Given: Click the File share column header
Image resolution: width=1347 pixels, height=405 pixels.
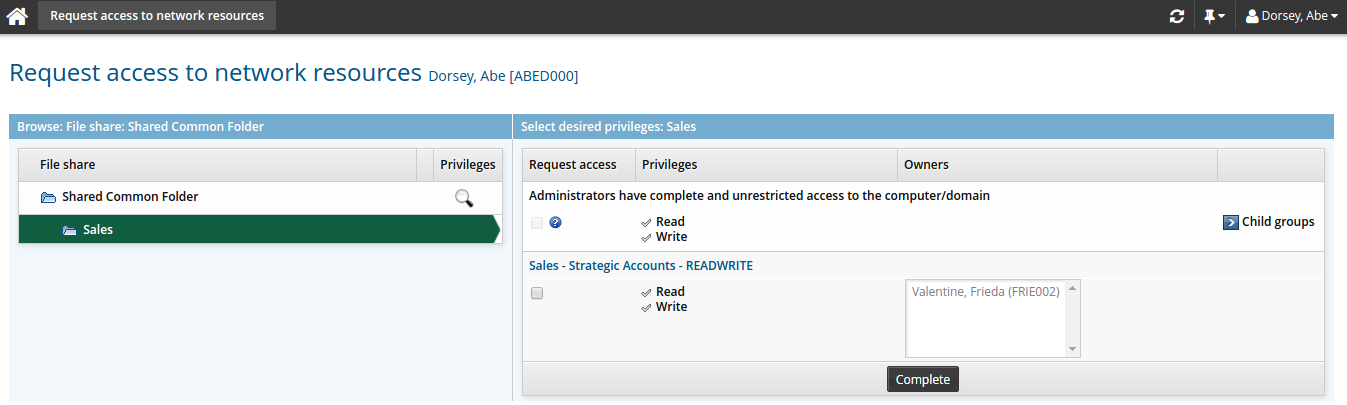Looking at the screenshot, I should click(68, 165).
